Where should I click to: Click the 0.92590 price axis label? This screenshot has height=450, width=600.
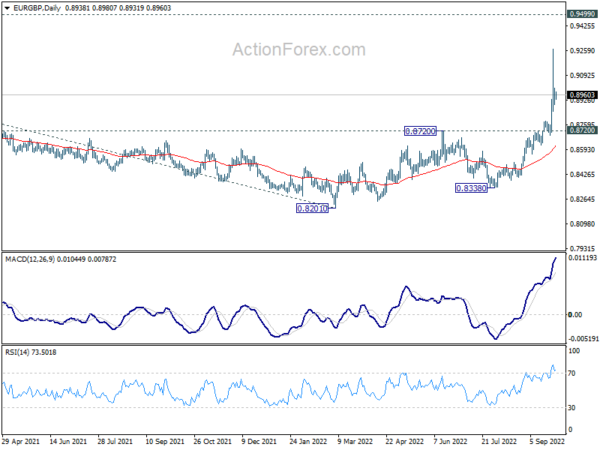click(x=582, y=51)
